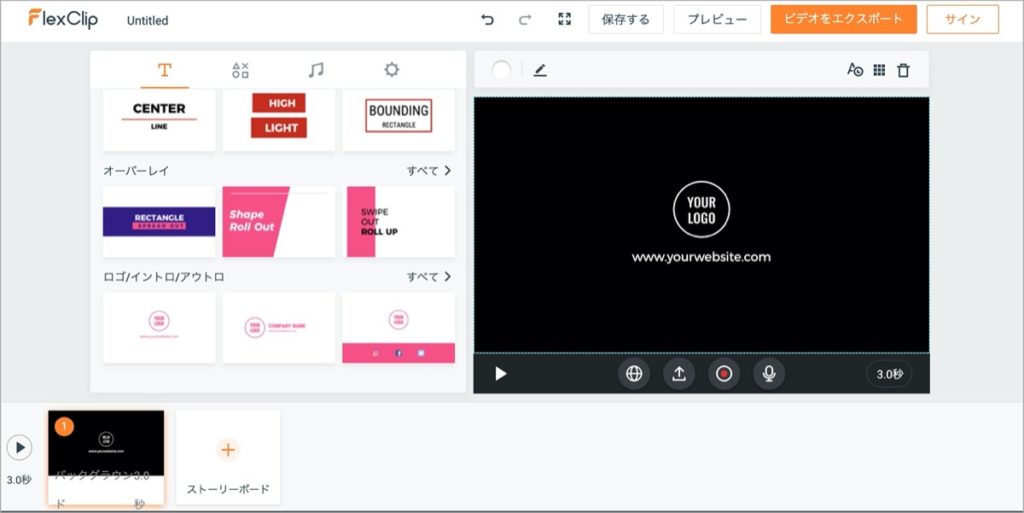
Task: Click the Untitled project name
Action: click(x=148, y=20)
